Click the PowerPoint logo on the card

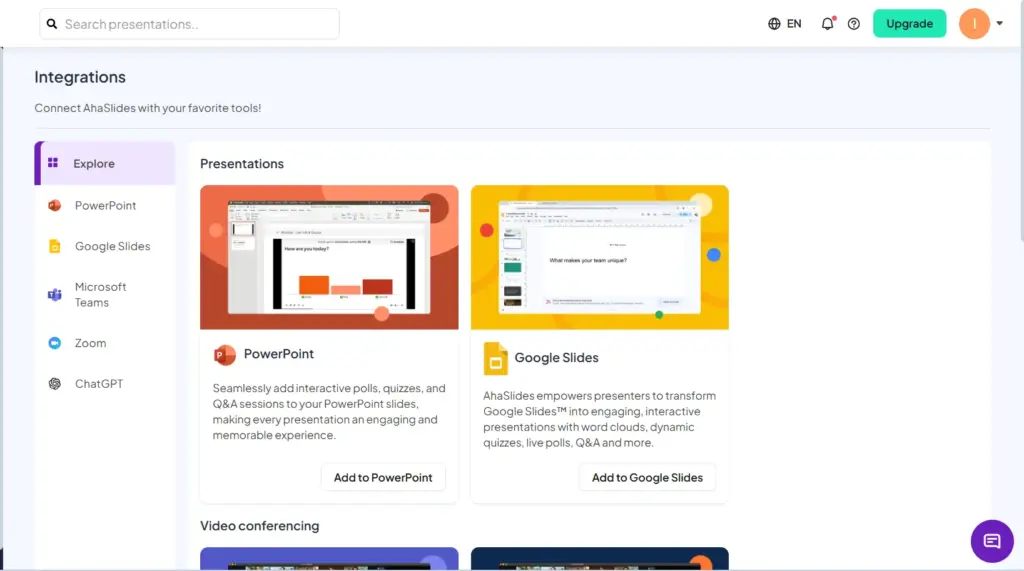[x=225, y=355]
